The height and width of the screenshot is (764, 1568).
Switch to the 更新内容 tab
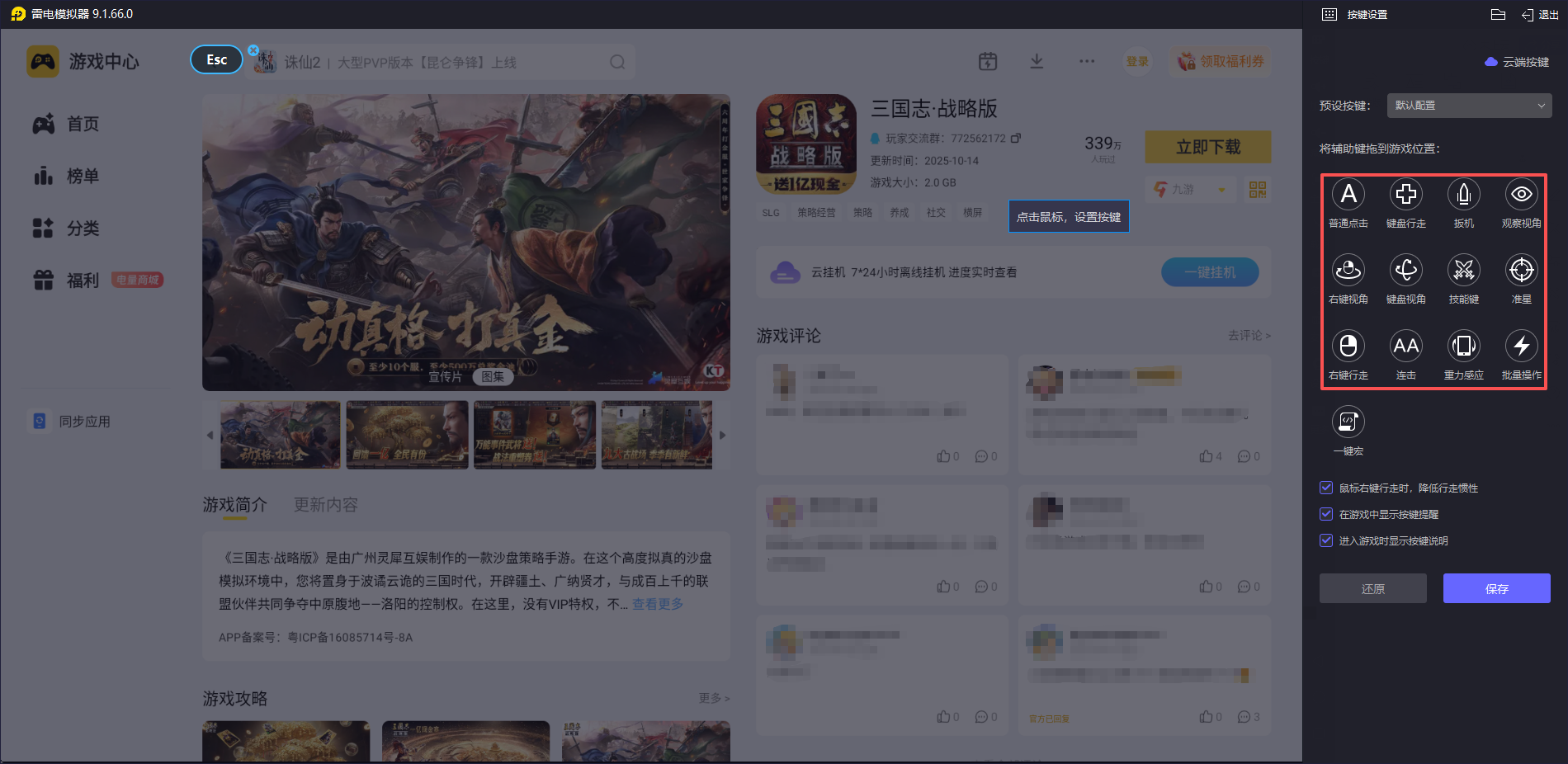click(x=326, y=505)
